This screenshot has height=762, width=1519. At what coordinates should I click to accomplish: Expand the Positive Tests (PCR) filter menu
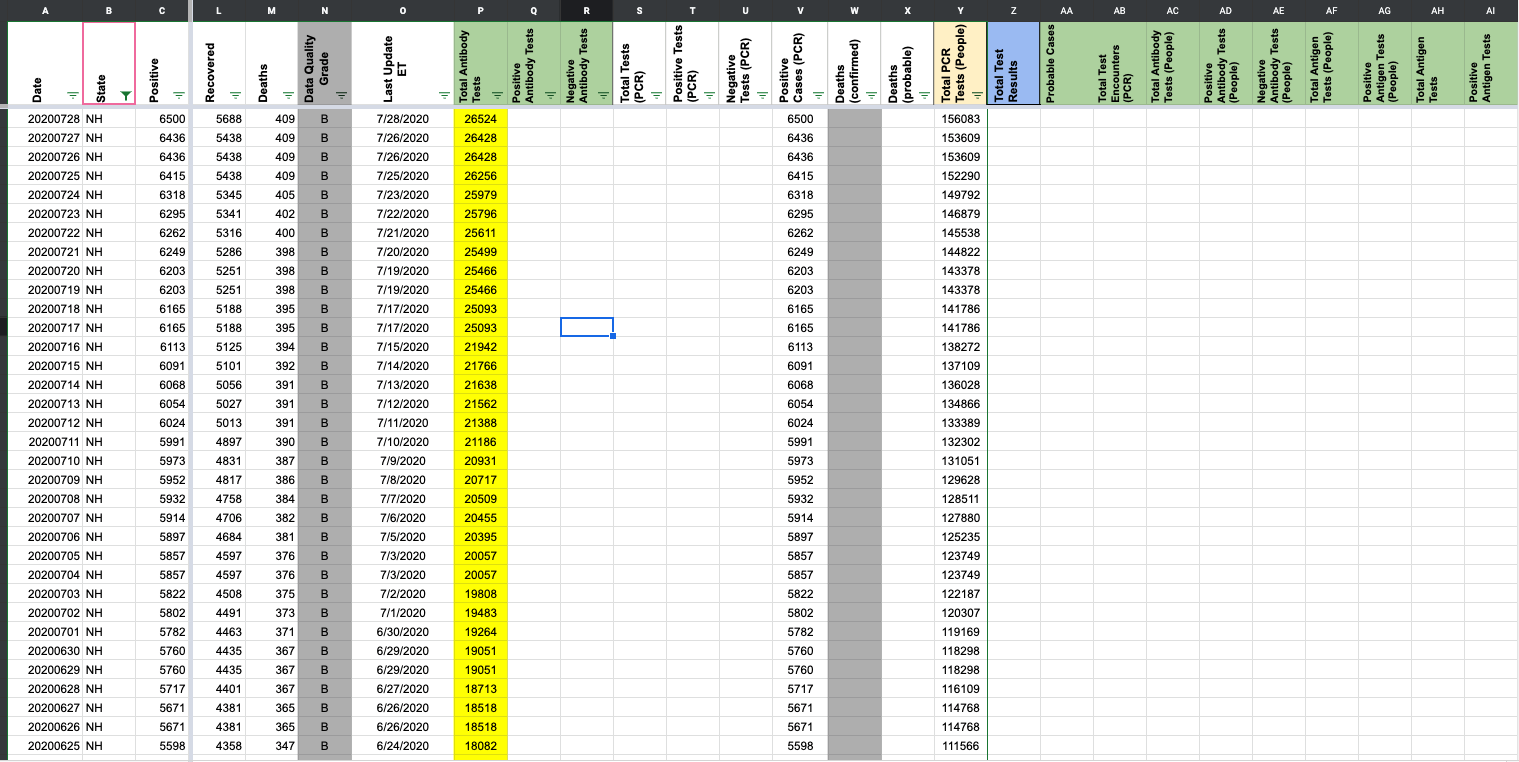[709, 95]
